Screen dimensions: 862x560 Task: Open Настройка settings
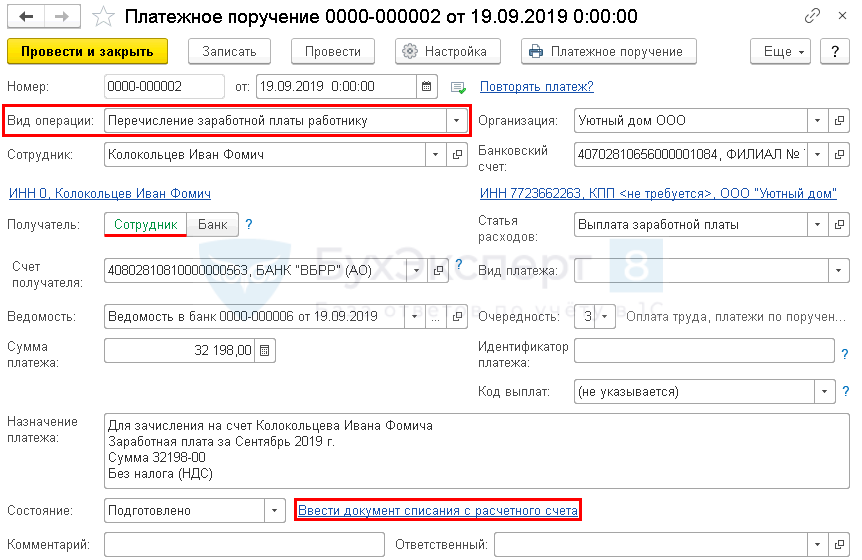(x=447, y=51)
